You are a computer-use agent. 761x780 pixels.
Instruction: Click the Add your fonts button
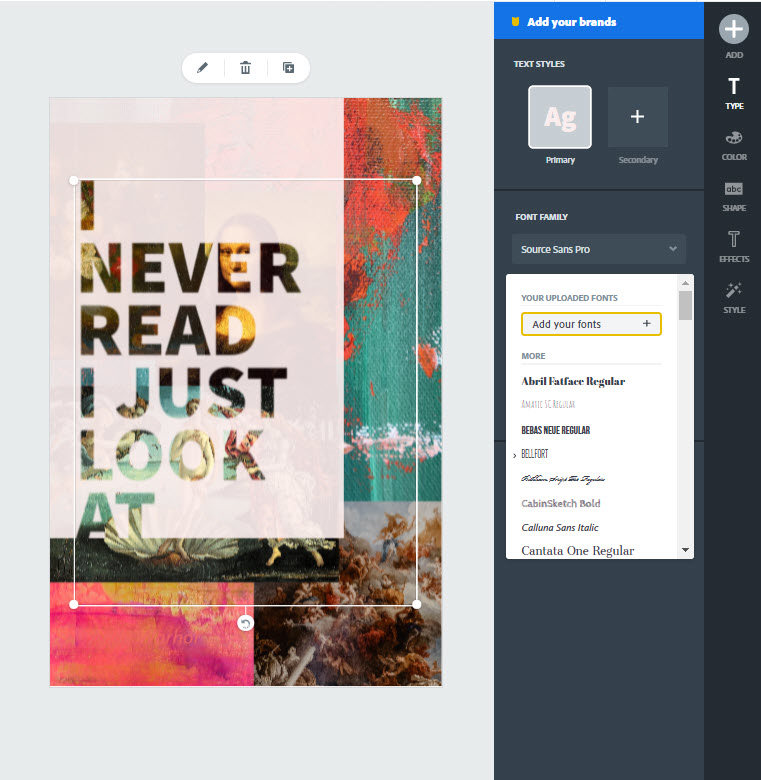point(591,324)
